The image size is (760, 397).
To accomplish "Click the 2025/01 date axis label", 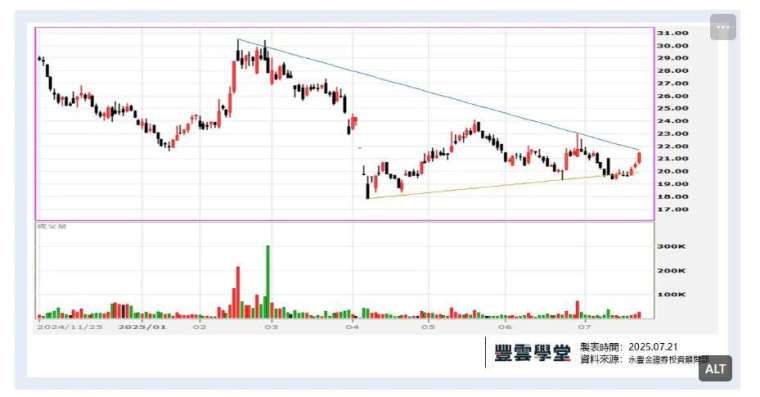I will click(142, 327).
